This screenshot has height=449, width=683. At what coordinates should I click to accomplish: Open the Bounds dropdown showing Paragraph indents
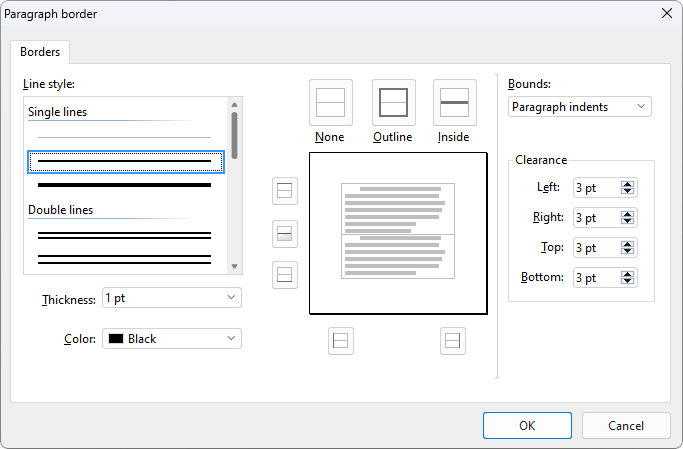tap(579, 107)
